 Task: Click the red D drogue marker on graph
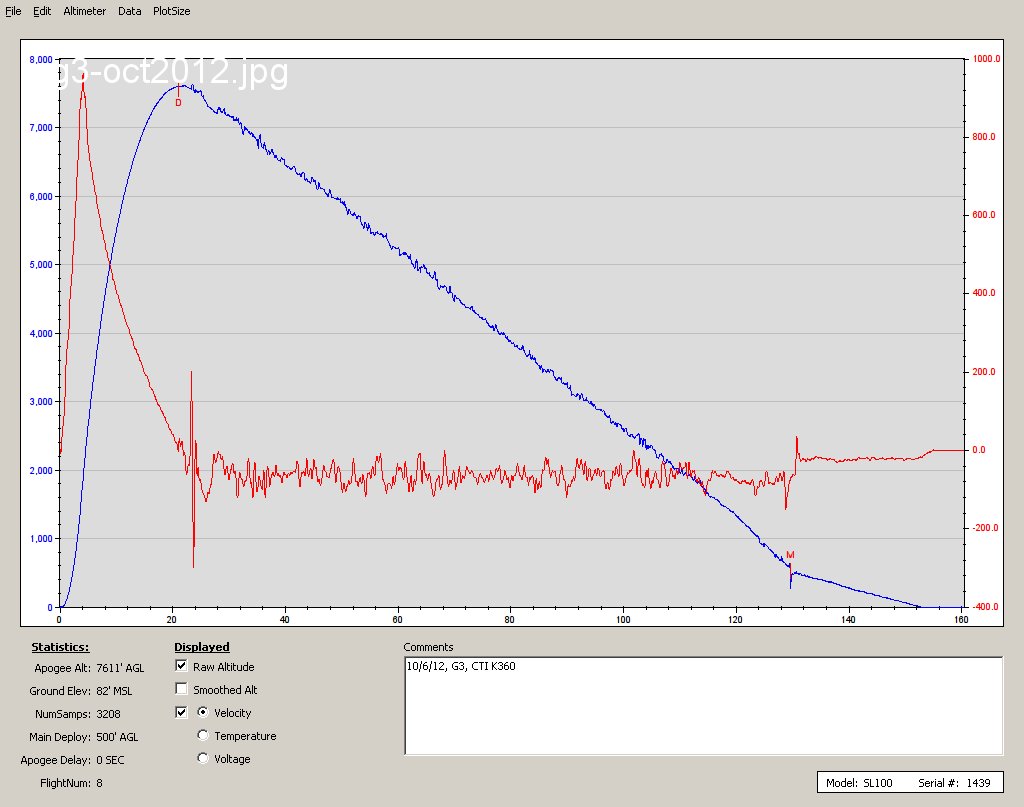(178, 102)
